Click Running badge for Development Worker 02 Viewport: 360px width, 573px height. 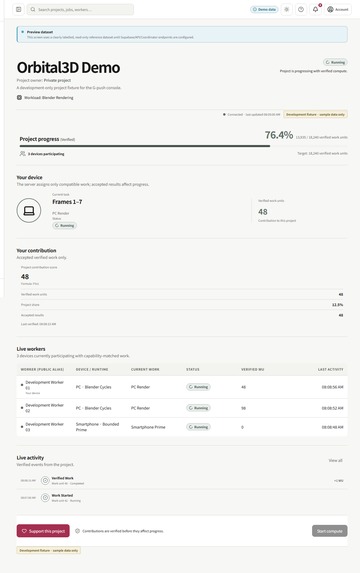tap(198, 408)
